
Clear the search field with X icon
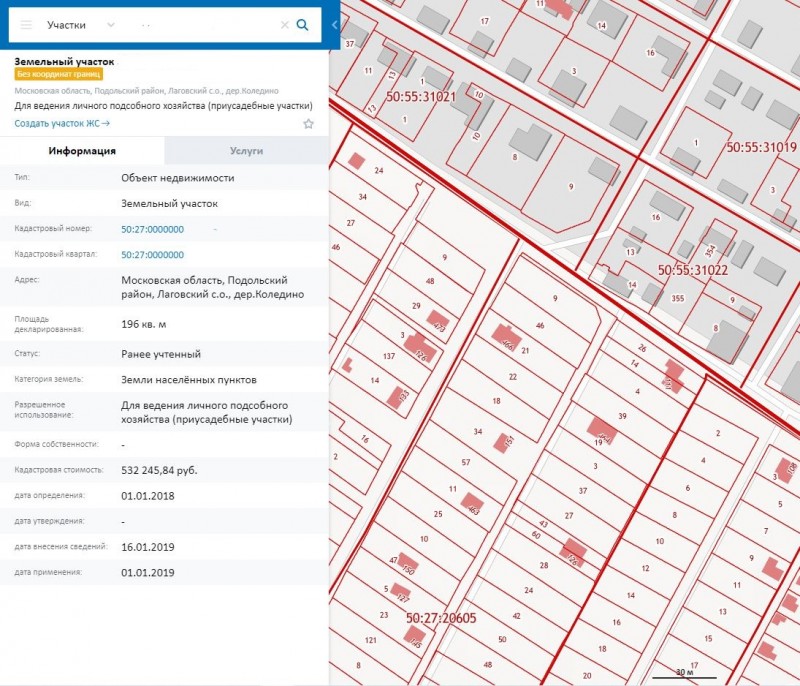click(285, 24)
